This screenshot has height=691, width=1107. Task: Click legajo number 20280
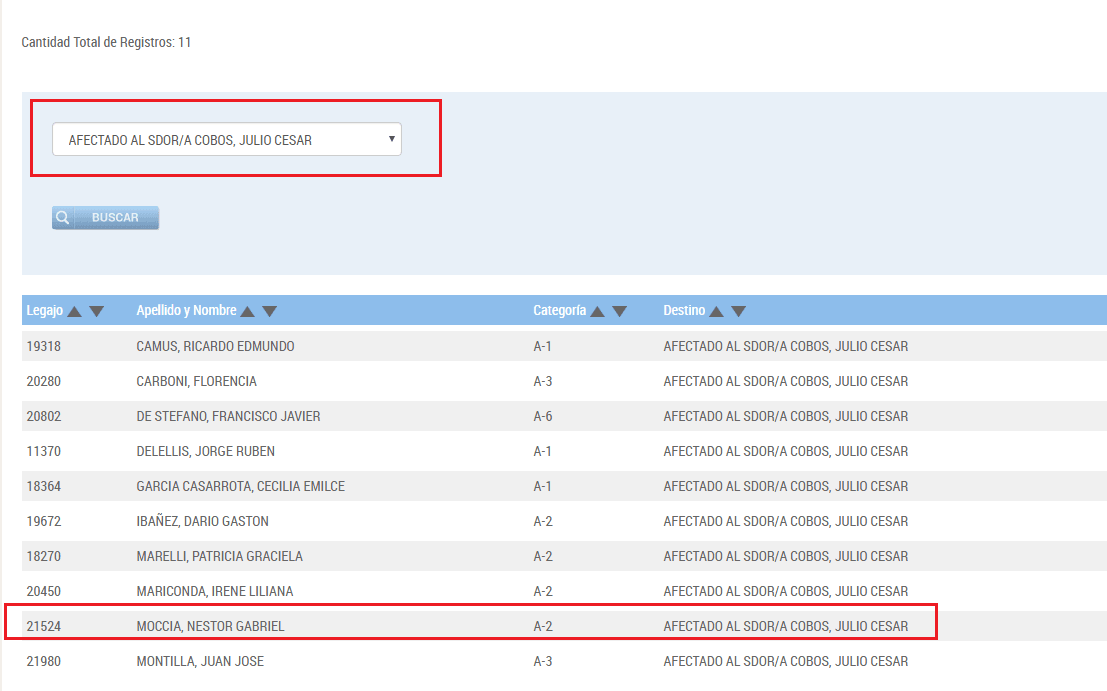point(44,382)
